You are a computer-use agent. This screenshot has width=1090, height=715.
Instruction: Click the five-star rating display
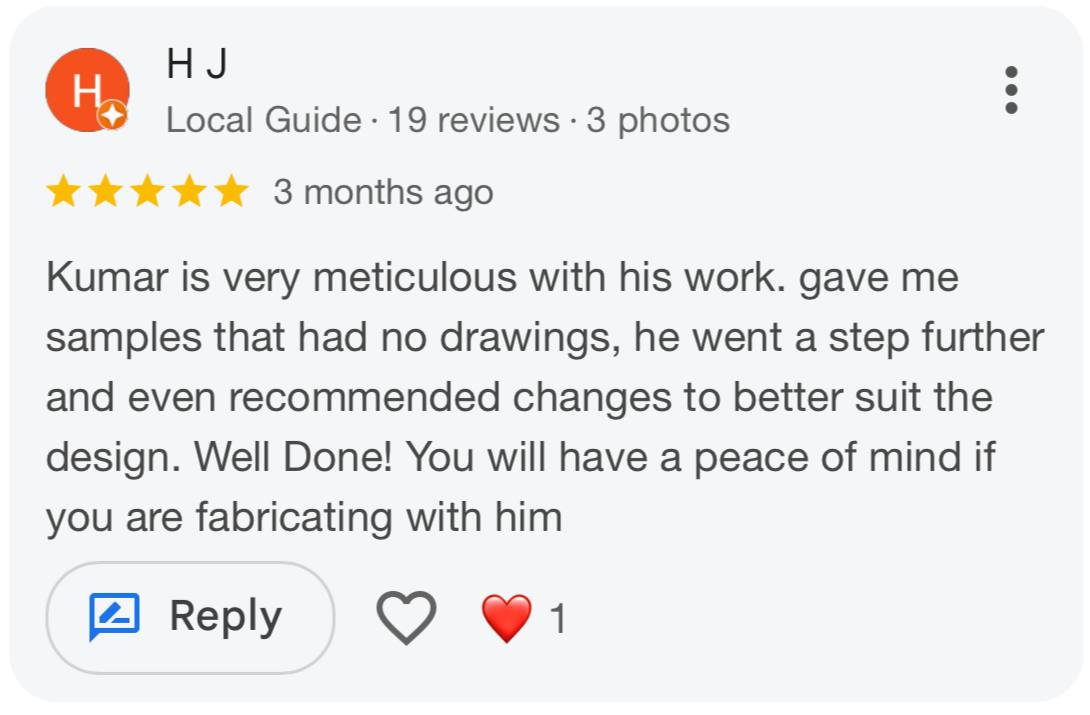pos(148,191)
